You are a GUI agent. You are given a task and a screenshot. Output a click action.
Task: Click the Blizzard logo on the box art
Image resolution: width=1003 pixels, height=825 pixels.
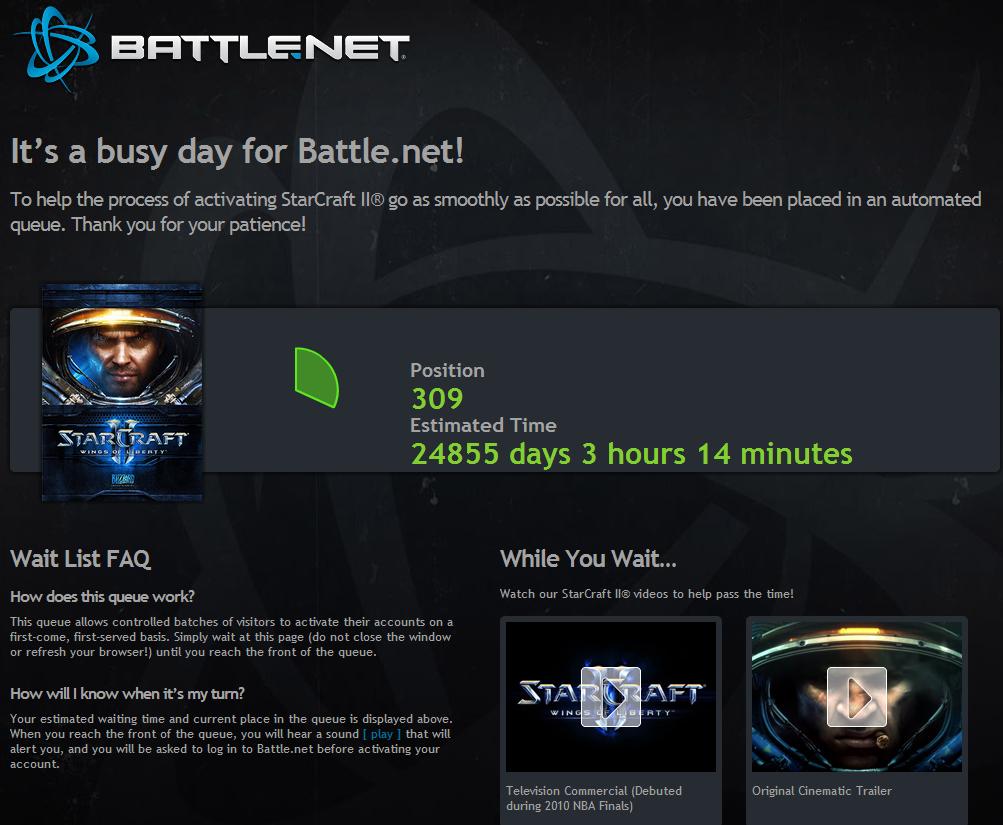tap(123, 480)
